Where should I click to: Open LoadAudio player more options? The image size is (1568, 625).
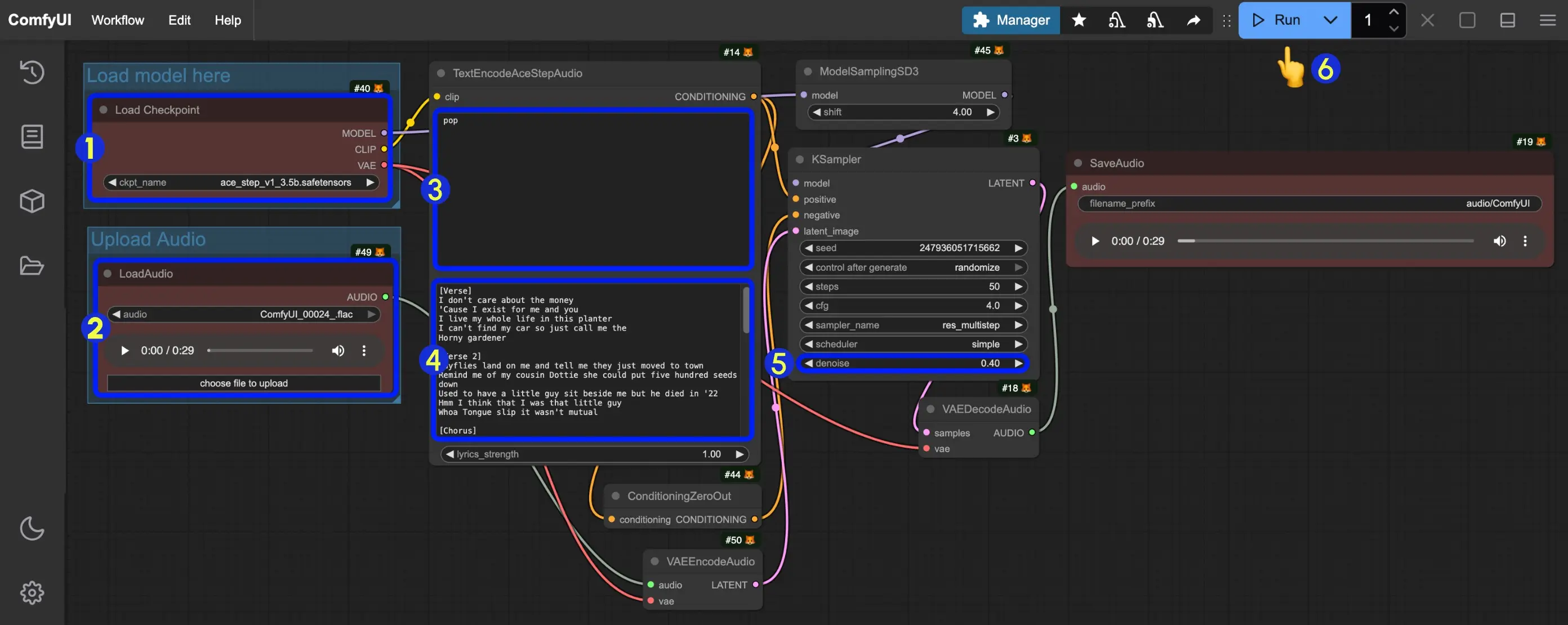click(364, 351)
